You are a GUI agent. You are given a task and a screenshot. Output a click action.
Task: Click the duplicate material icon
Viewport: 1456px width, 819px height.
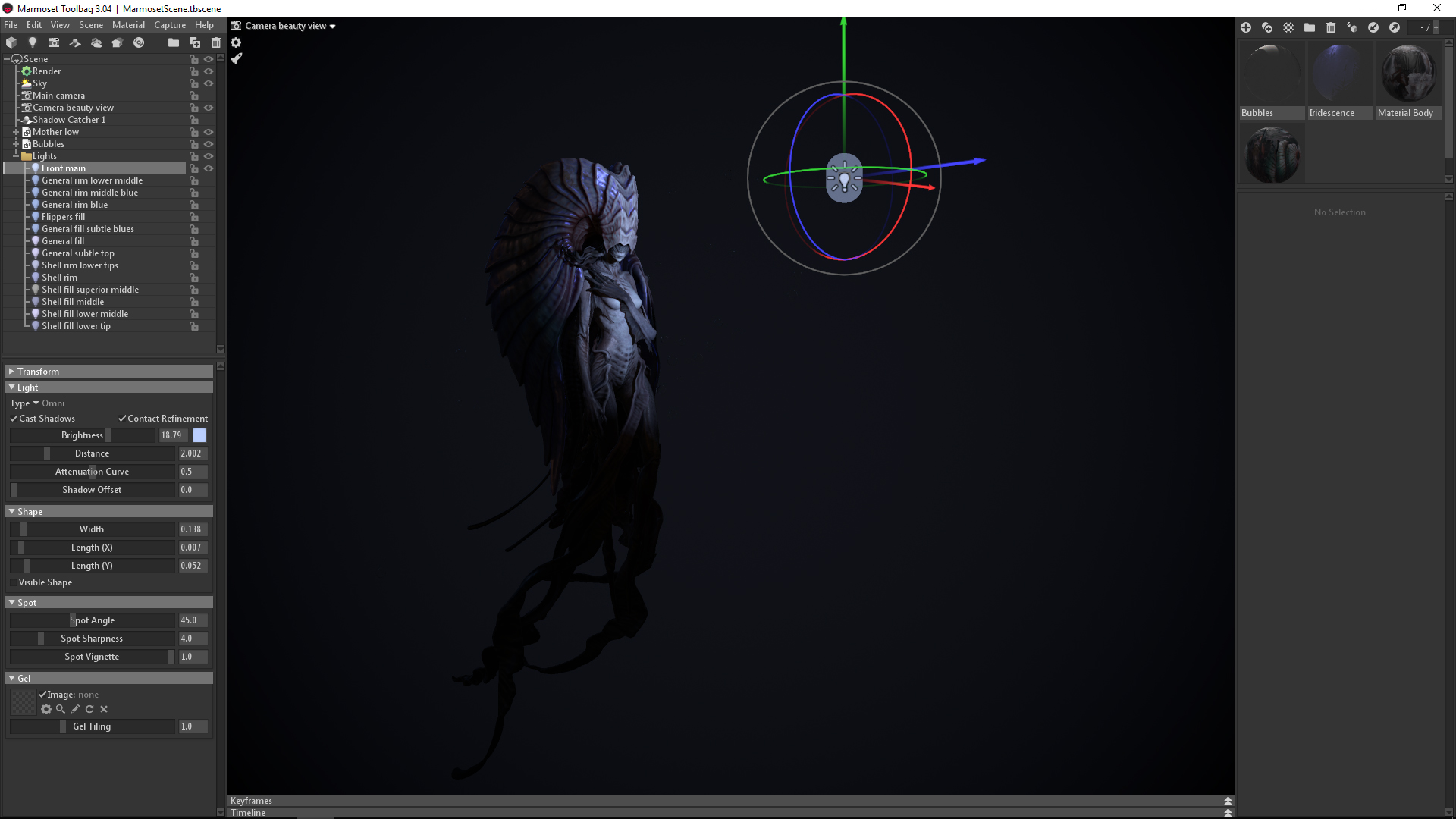[x=1267, y=27]
